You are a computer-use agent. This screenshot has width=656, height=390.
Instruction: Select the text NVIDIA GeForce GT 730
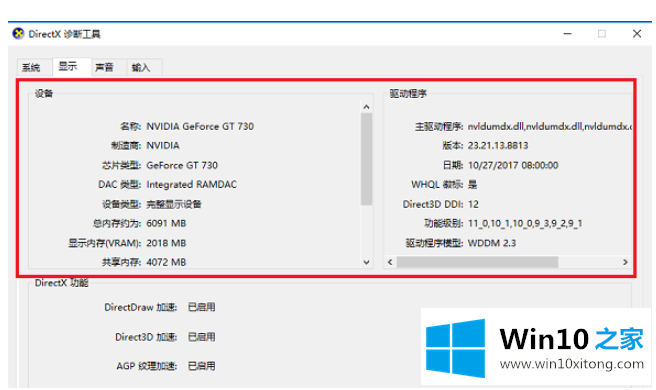(200, 126)
